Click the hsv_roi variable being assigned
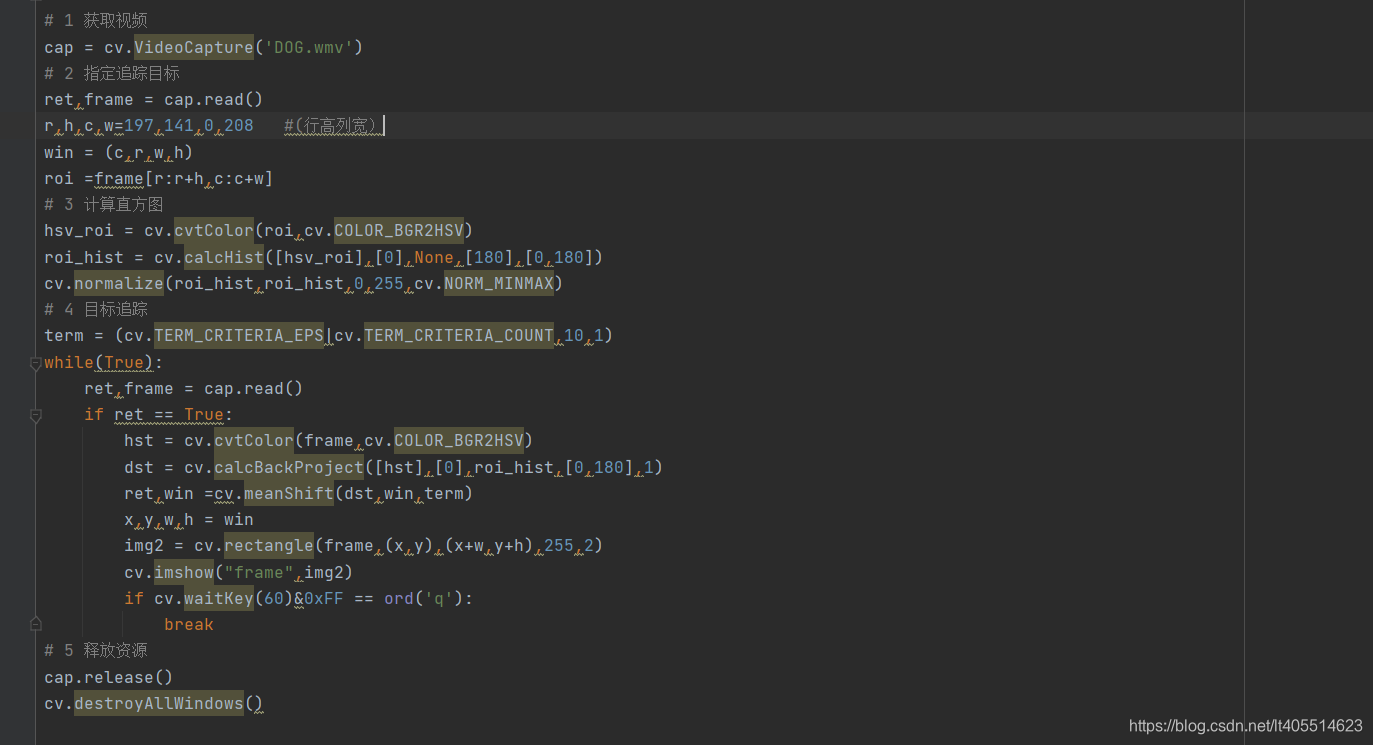The image size is (1373, 745). pos(79,230)
